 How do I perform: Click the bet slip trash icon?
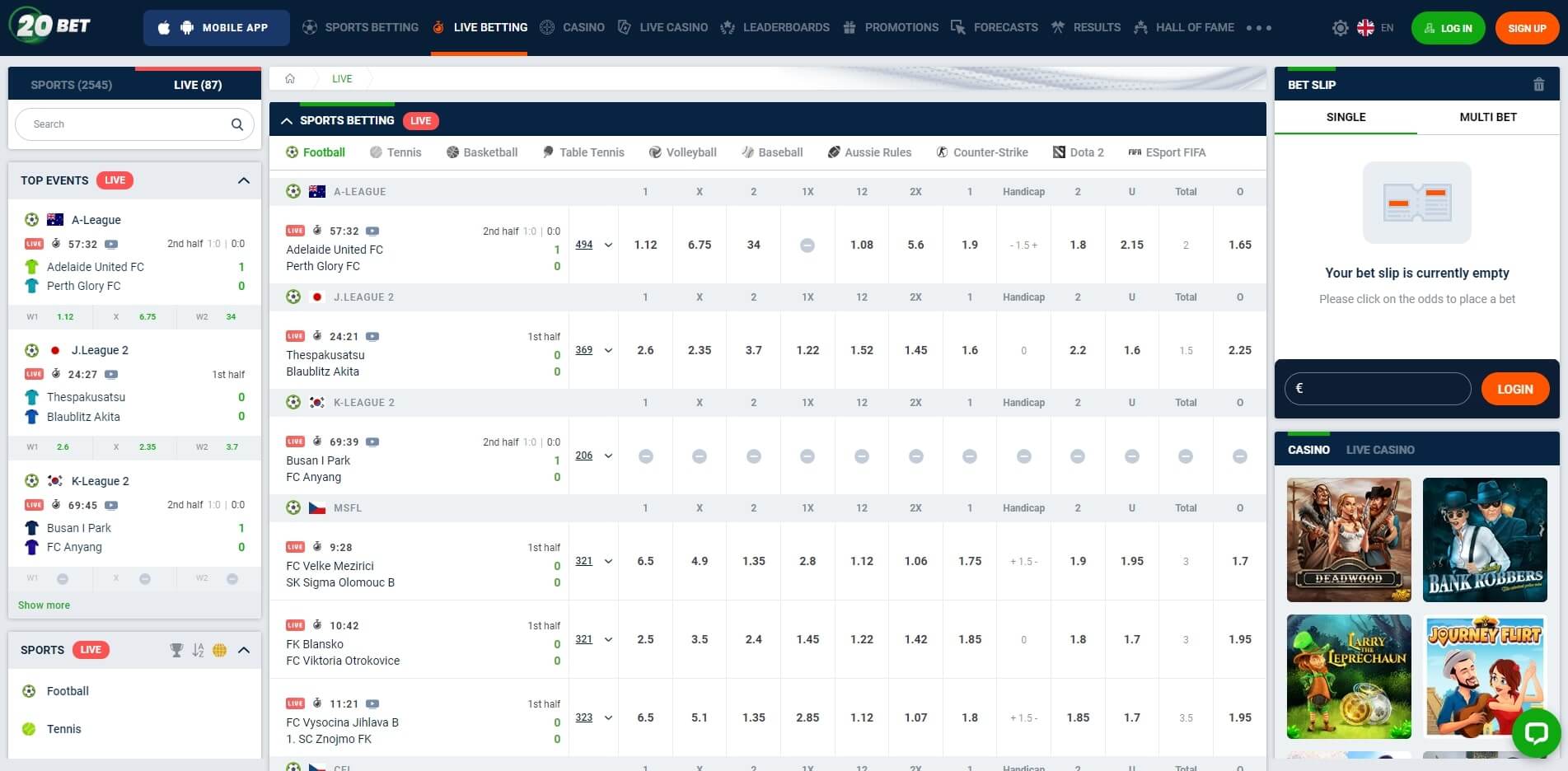tap(1538, 85)
